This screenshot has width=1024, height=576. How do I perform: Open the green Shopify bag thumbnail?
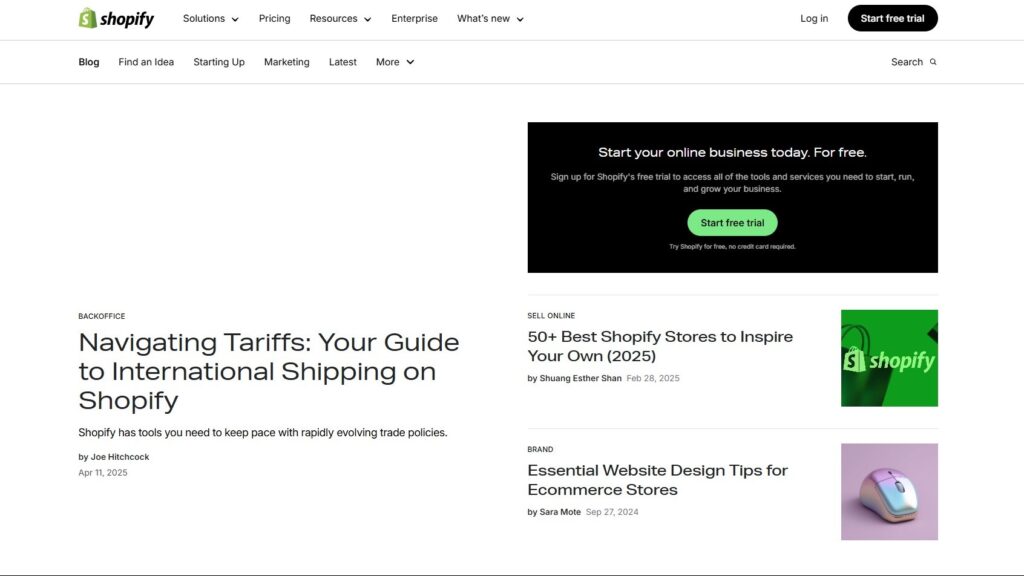pyautogui.click(x=889, y=358)
